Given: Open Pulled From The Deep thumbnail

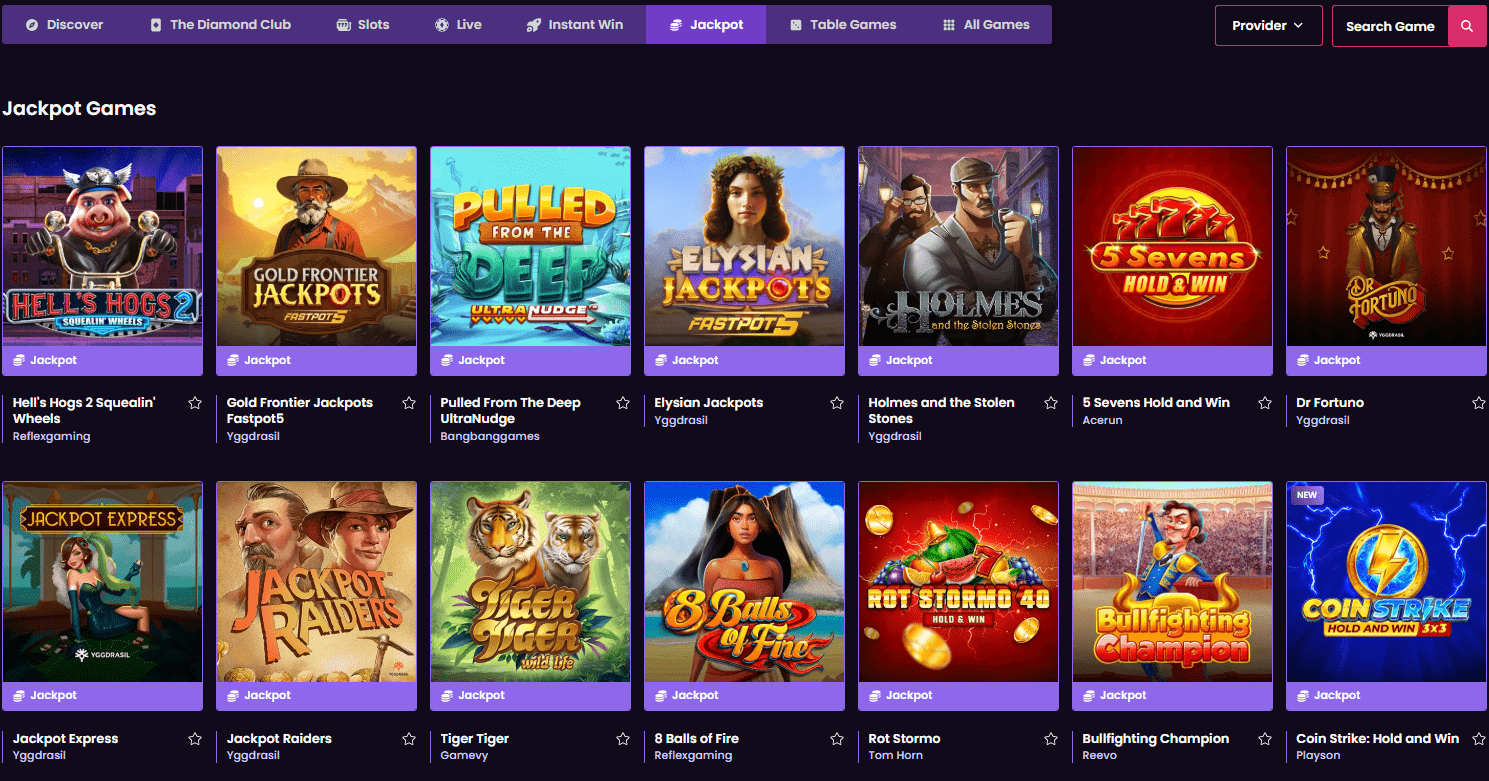Looking at the screenshot, I should [530, 246].
